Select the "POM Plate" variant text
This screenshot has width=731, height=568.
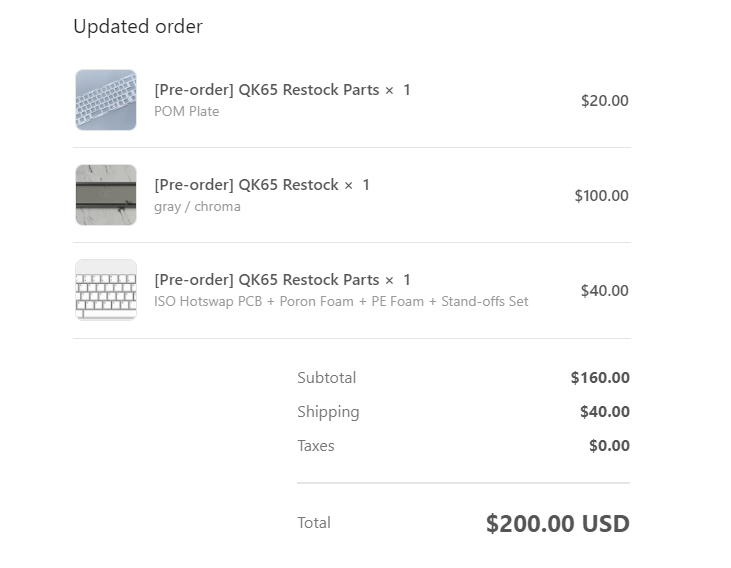pos(187,111)
